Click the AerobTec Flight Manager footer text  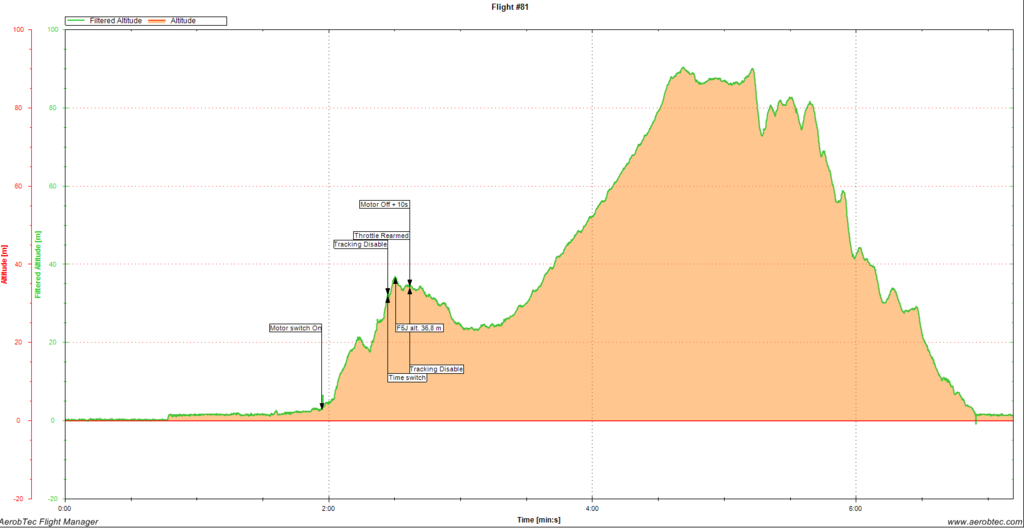coord(47,521)
